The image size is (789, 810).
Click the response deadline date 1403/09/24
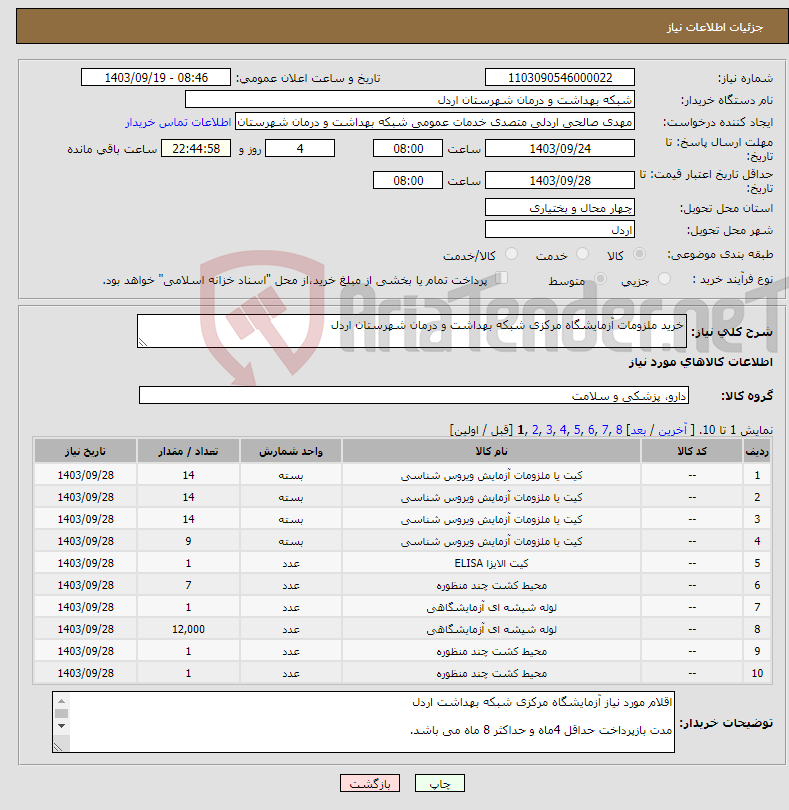coord(560,149)
